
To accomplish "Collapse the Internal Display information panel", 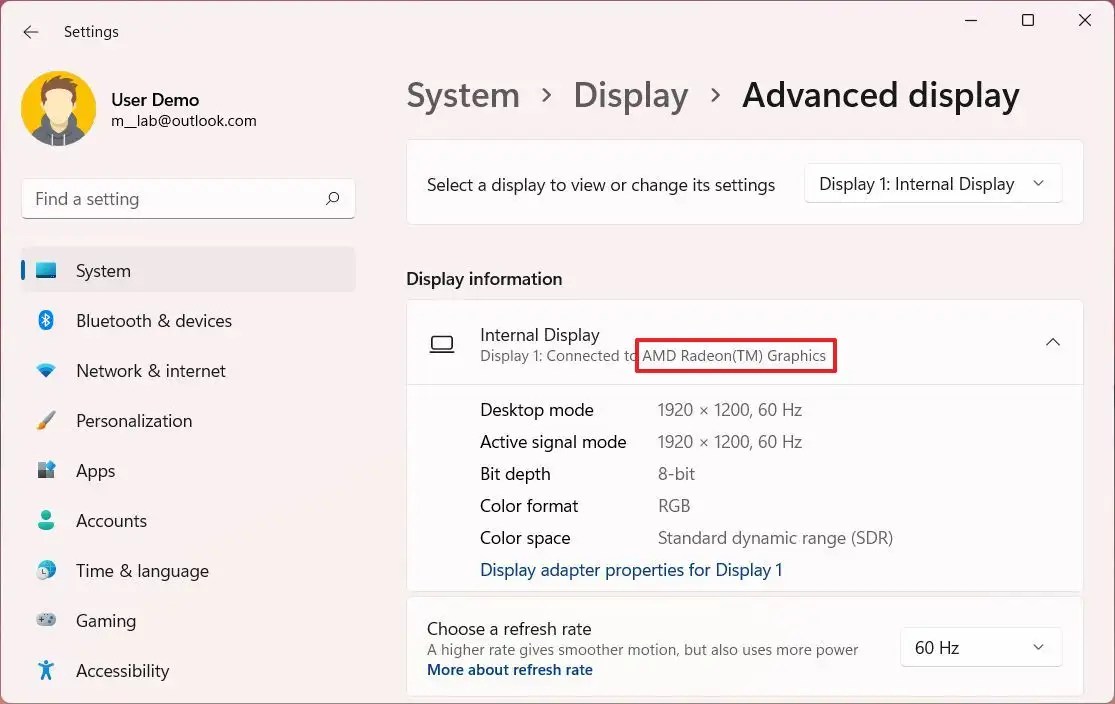I will point(1052,342).
